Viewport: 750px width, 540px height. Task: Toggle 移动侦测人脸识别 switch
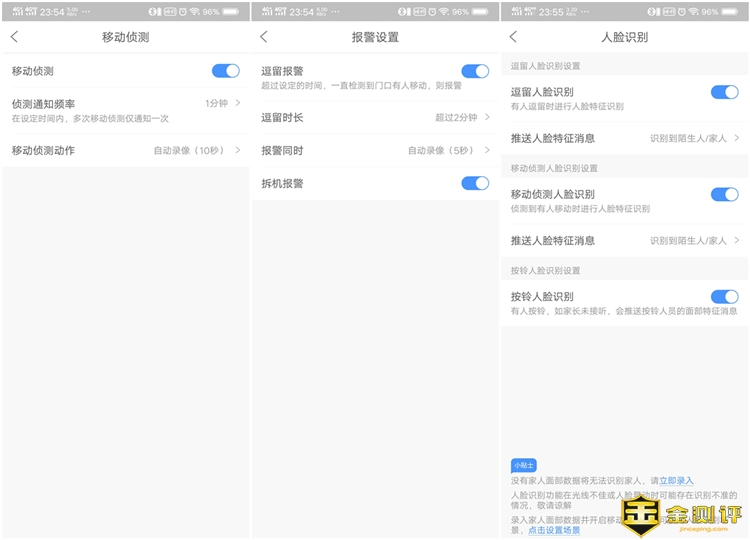tap(724, 194)
